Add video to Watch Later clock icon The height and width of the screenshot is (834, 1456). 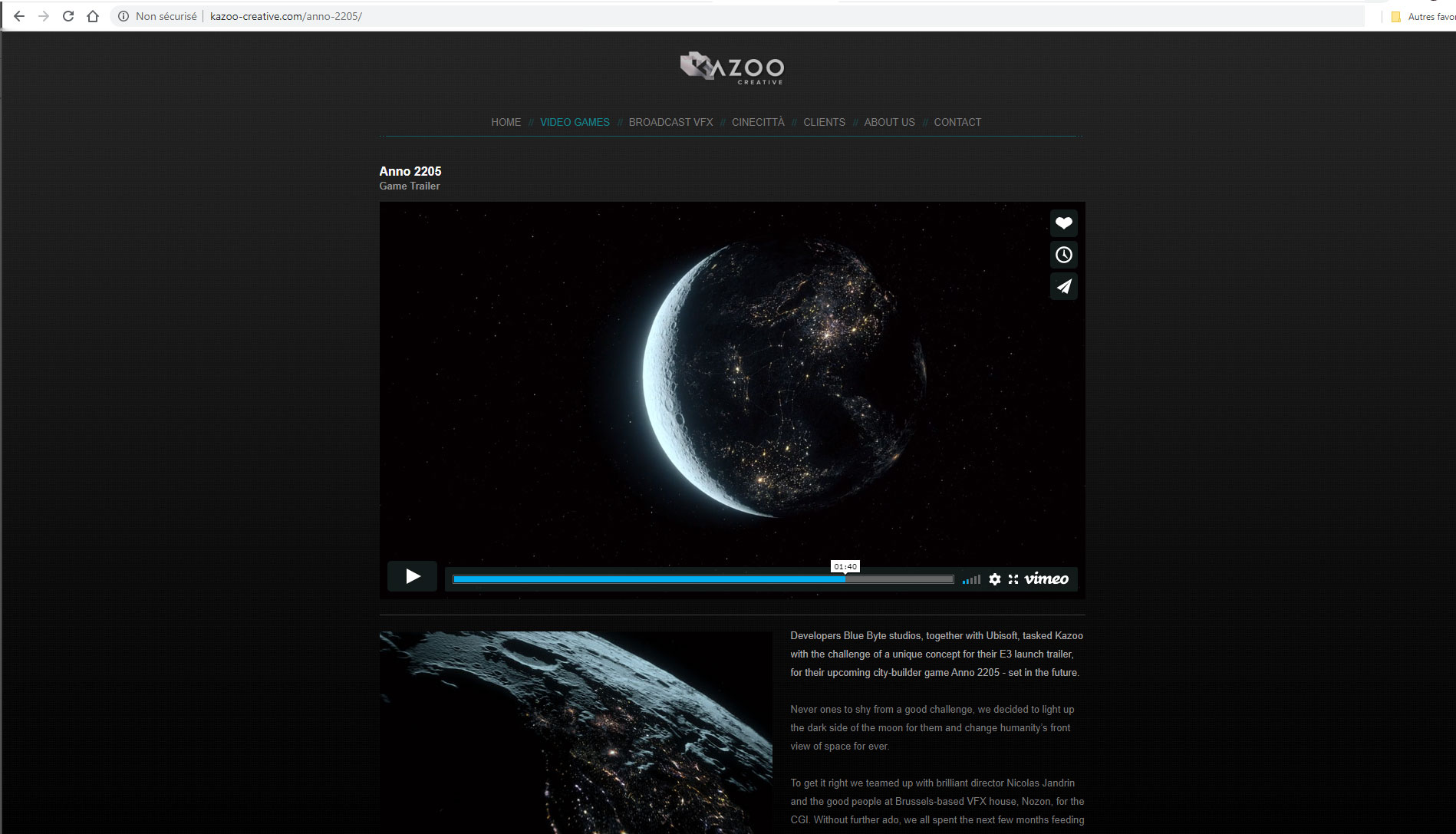pos(1063,255)
